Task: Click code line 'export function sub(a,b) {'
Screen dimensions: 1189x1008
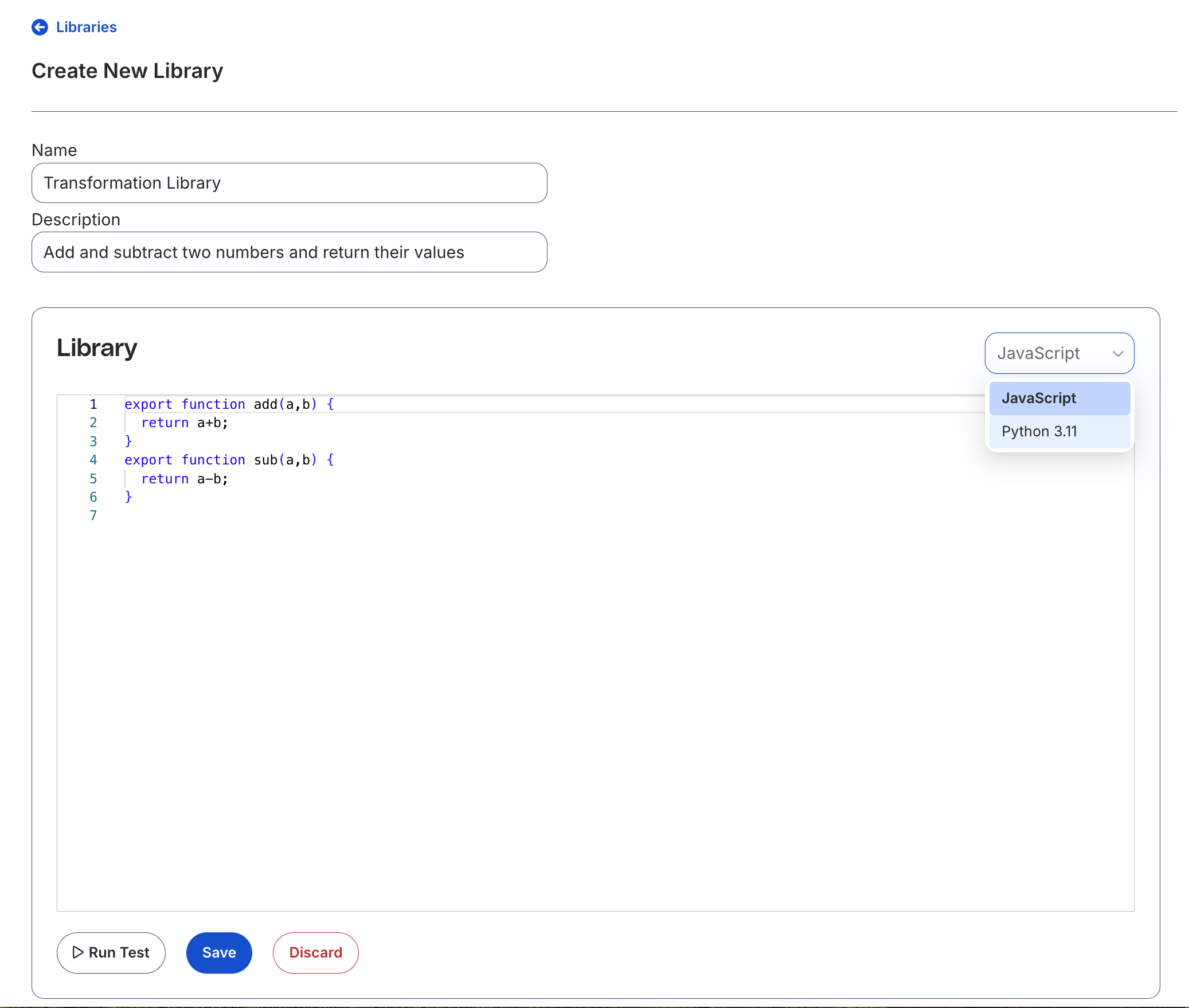Action: point(229,460)
